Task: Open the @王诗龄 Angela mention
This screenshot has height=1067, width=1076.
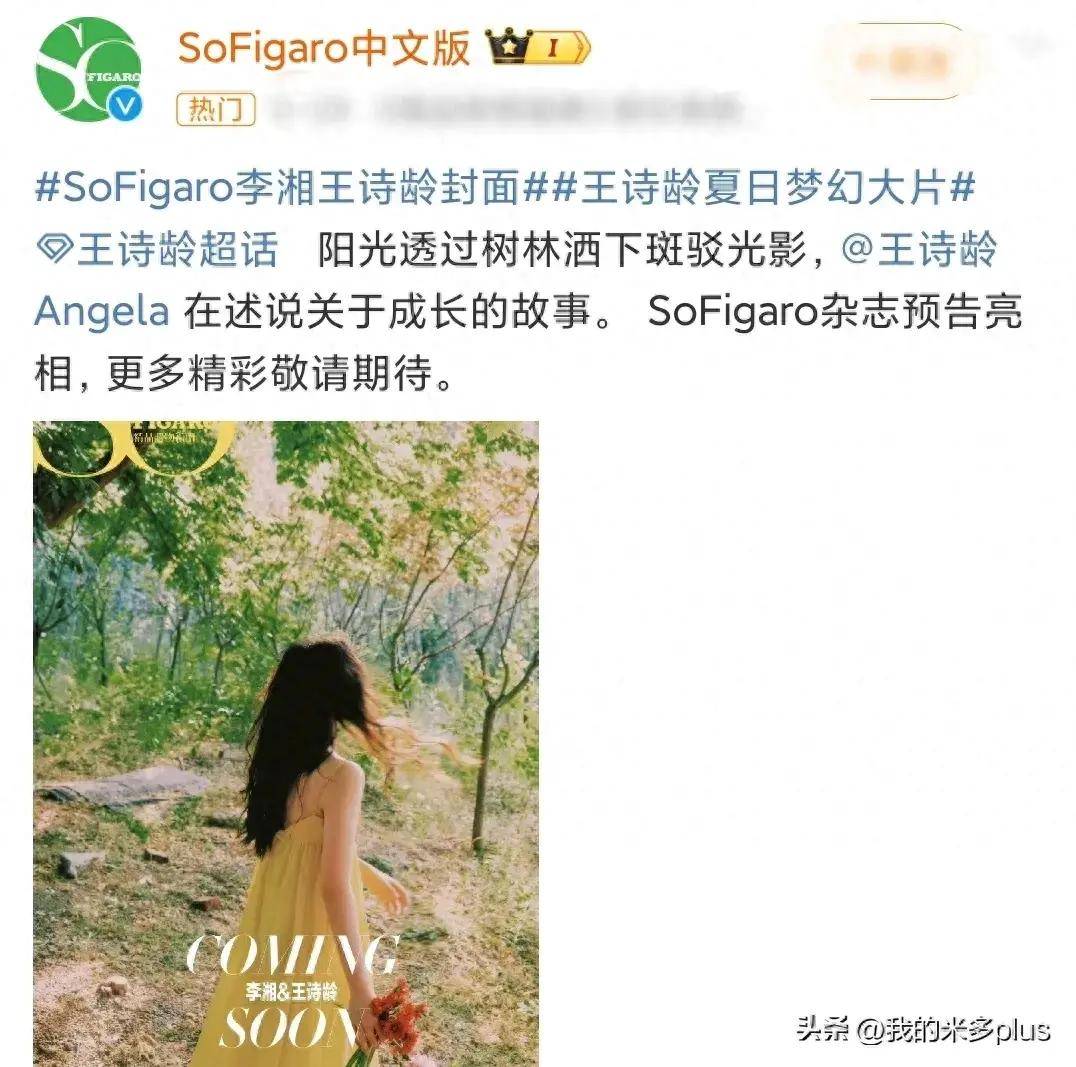Action: [515, 279]
